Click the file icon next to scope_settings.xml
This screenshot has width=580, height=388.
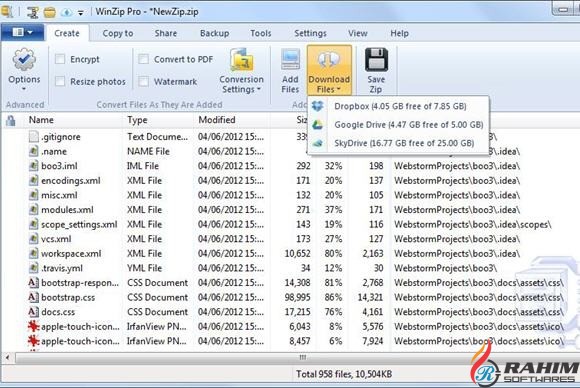(x=34, y=224)
